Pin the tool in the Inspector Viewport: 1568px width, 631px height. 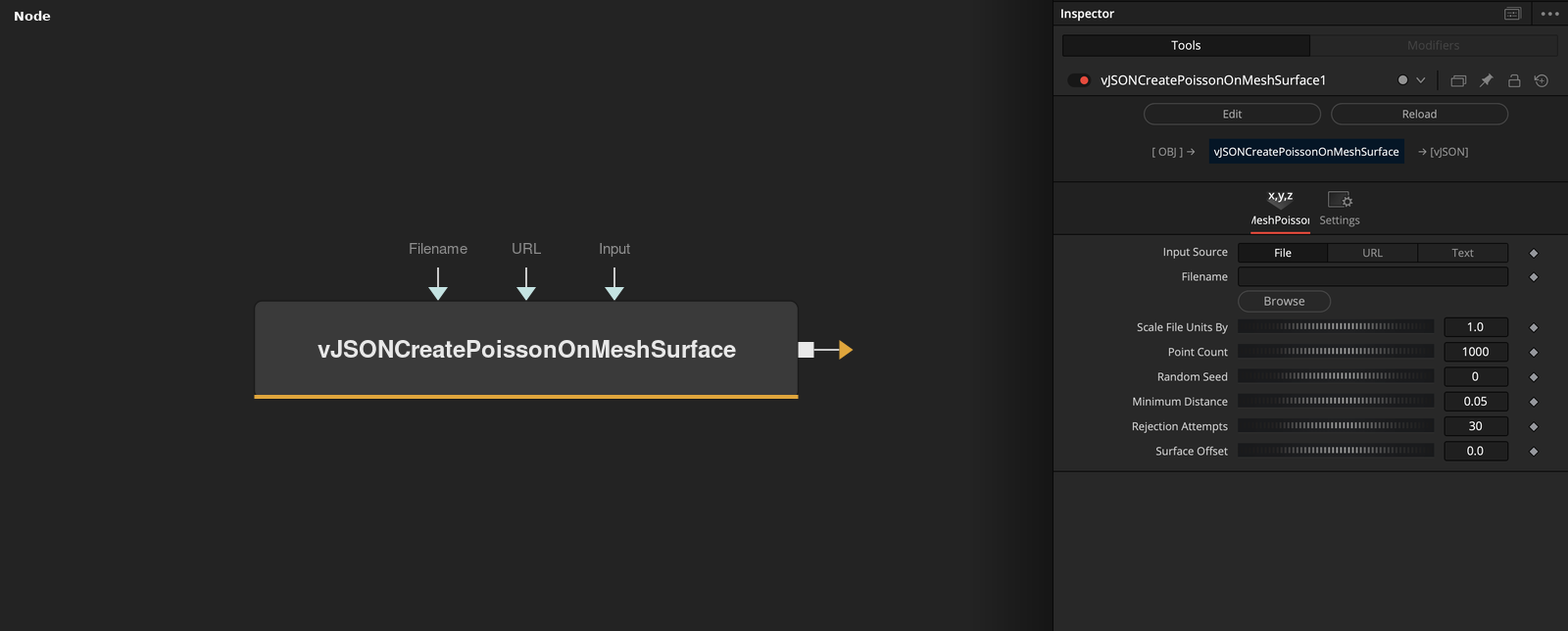(1486, 80)
